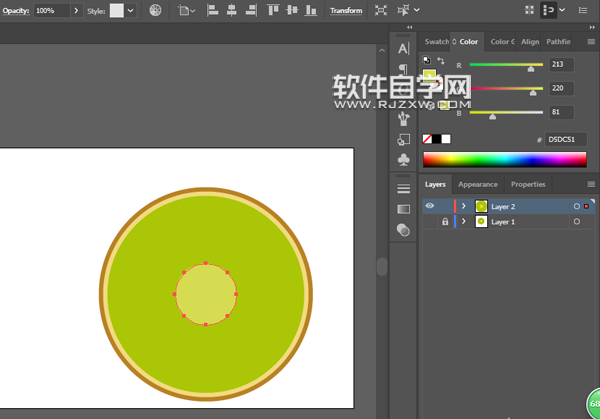Click the hex color value field
The width and height of the screenshot is (600, 419).
pyautogui.click(x=567, y=139)
